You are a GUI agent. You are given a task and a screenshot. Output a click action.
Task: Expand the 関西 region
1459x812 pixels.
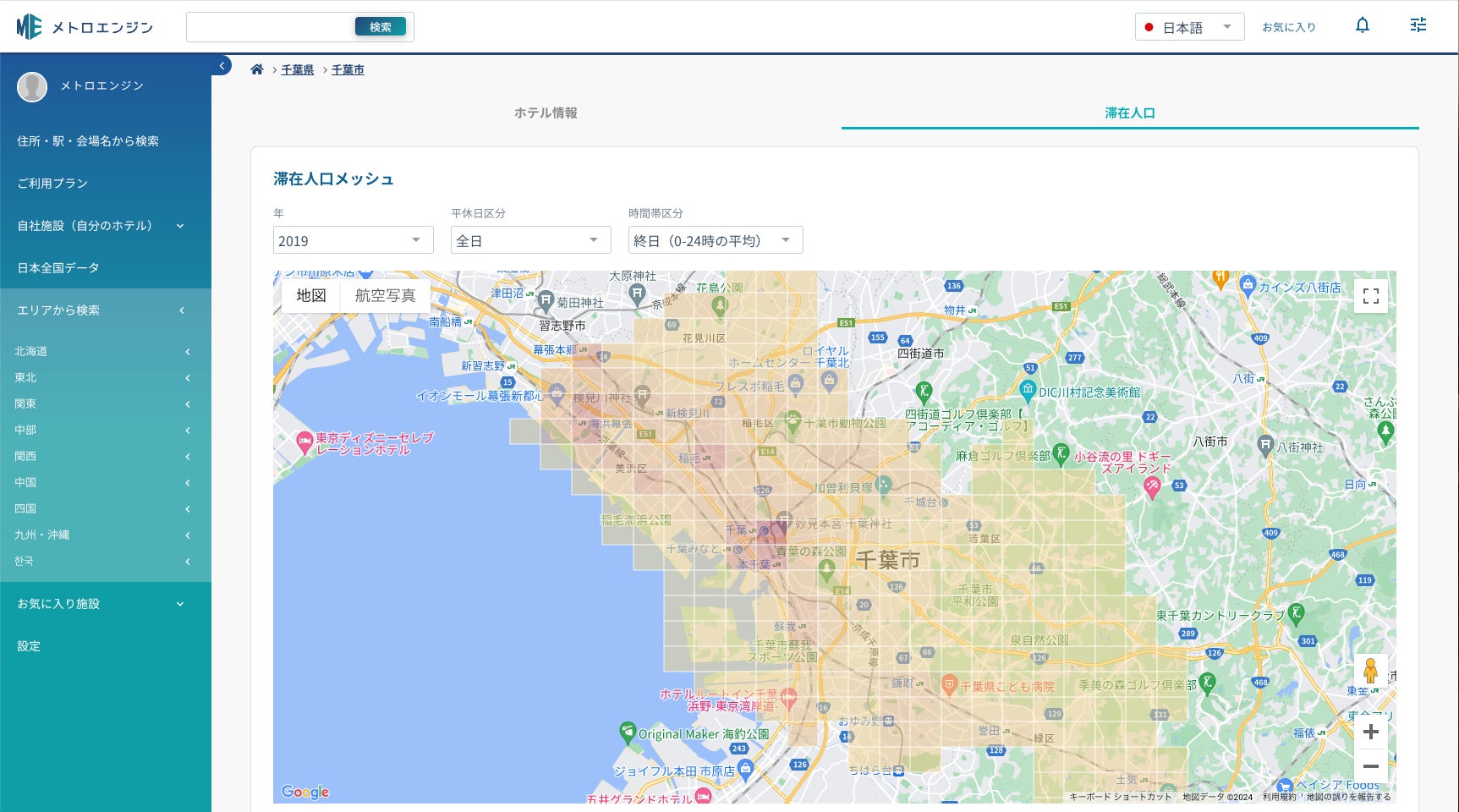(x=106, y=456)
